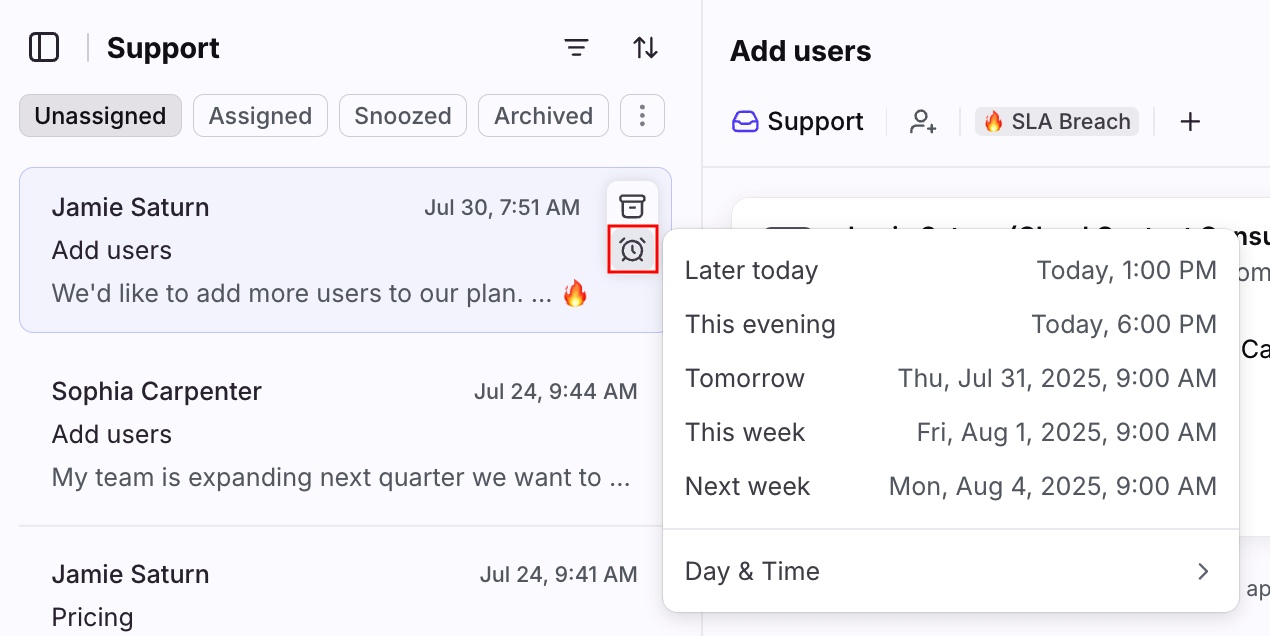Image resolution: width=1270 pixels, height=636 pixels.
Task: Open the Snoozed tab
Action: pos(403,116)
